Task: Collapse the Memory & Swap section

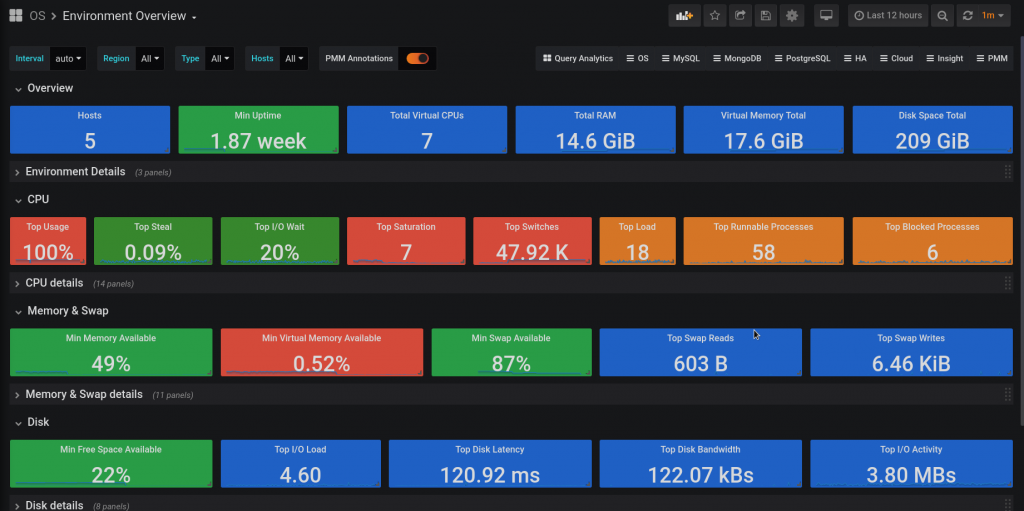Action: [x=67, y=311]
